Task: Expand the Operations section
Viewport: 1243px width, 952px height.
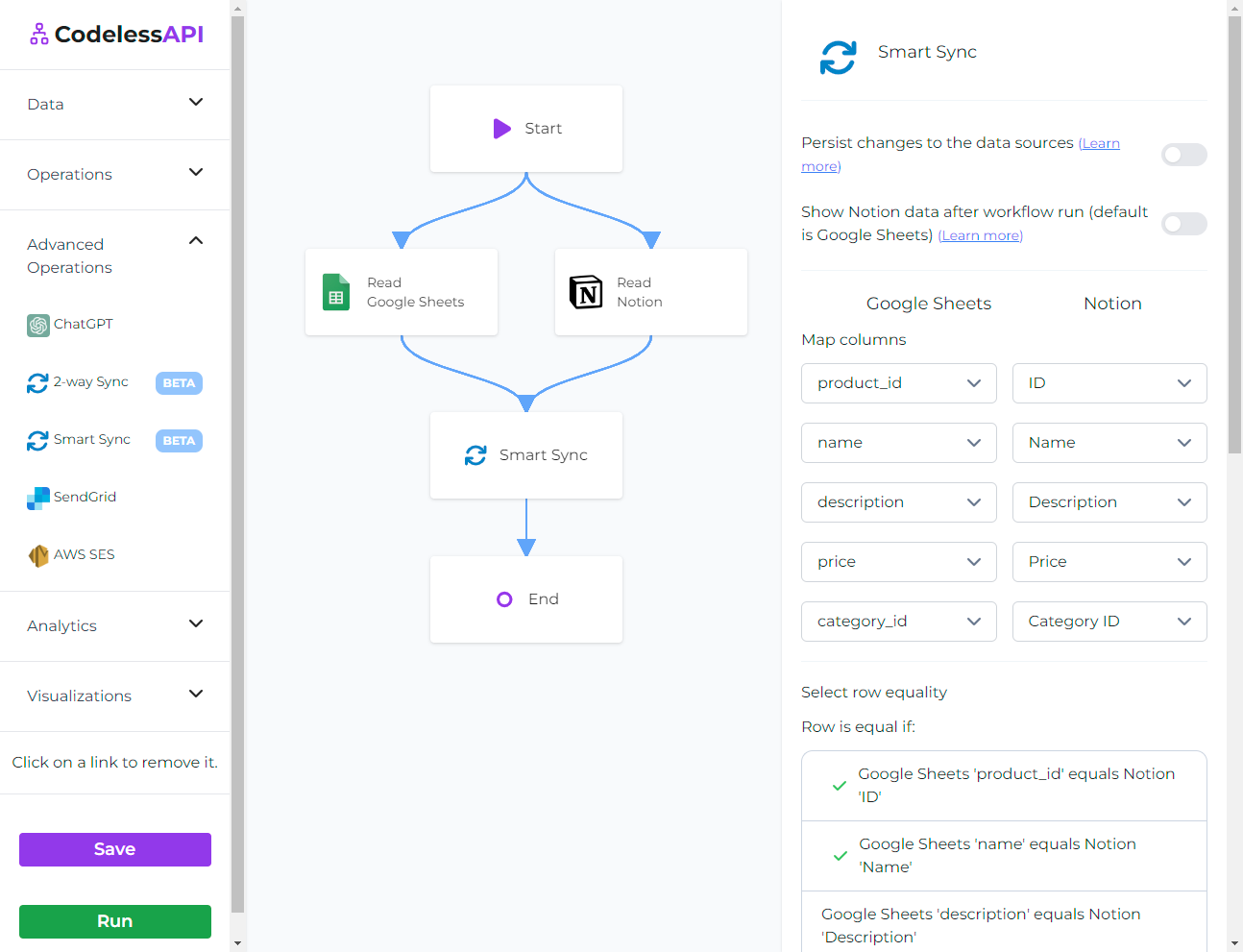Action: tap(114, 174)
